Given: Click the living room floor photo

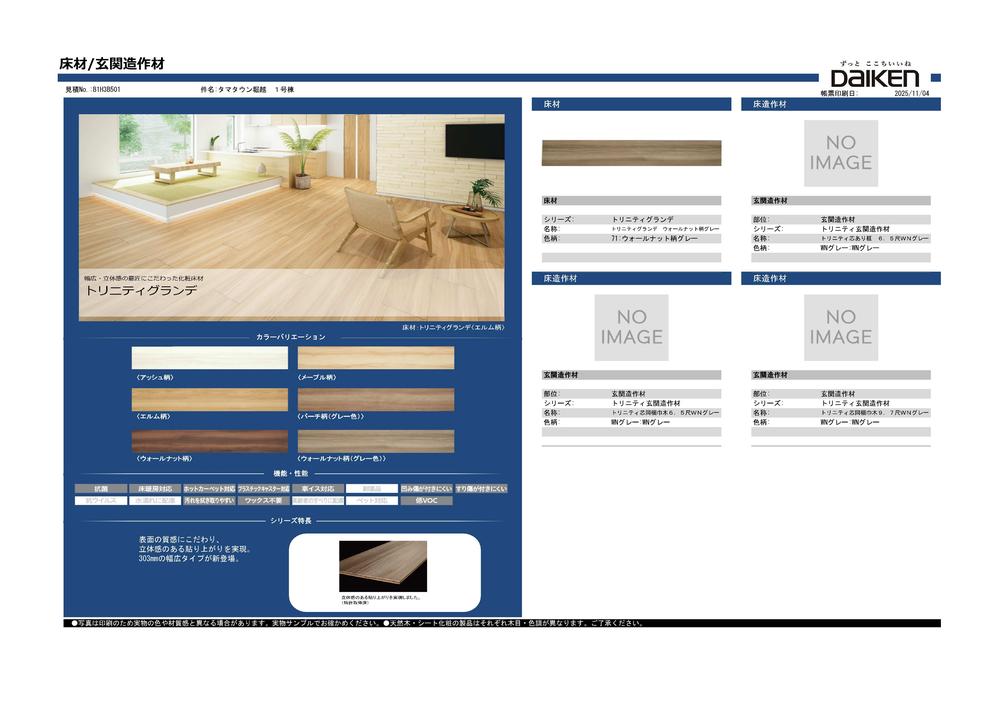Looking at the screenshot, I should coord(292,190).
